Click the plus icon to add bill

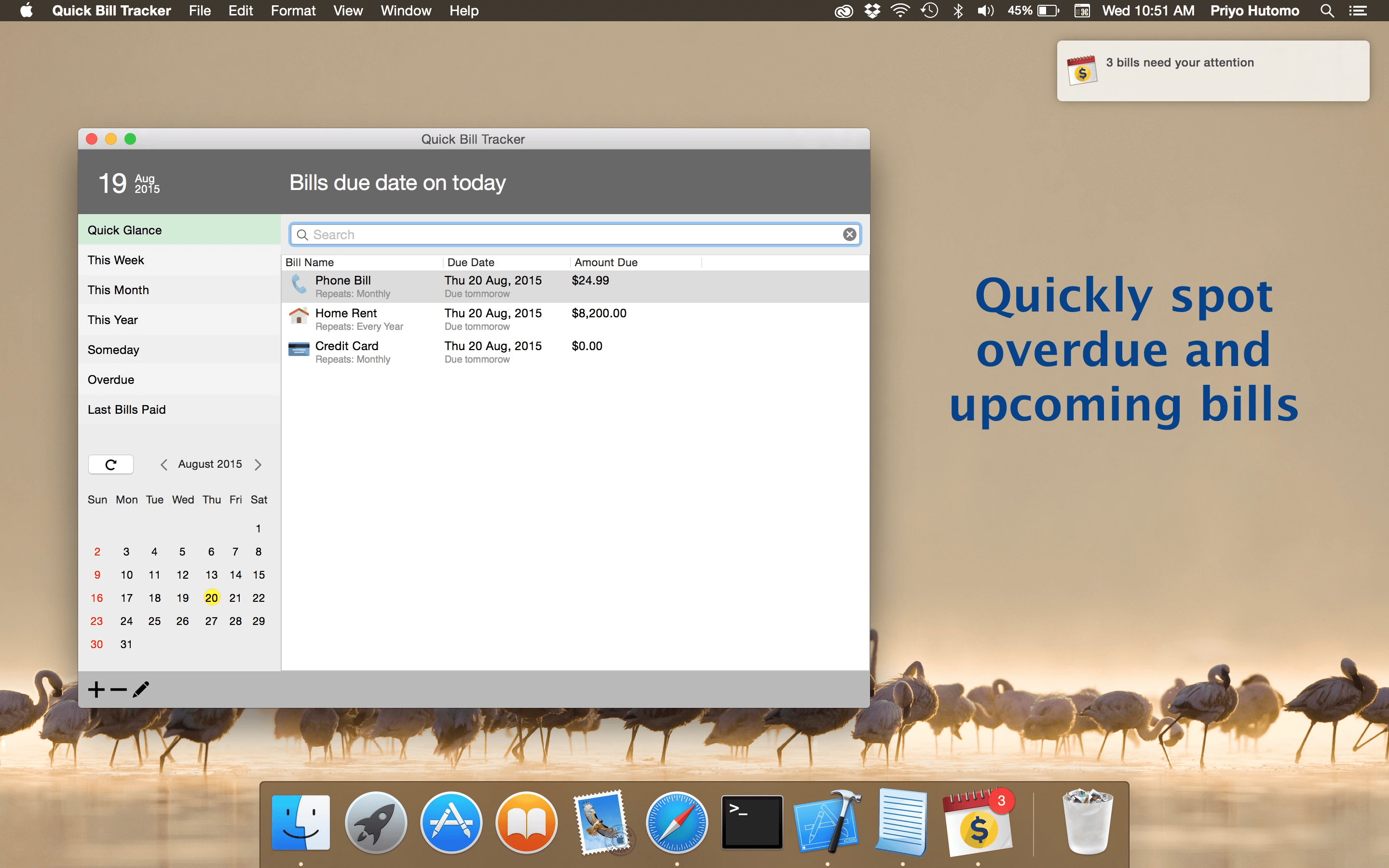coord(96,690)
